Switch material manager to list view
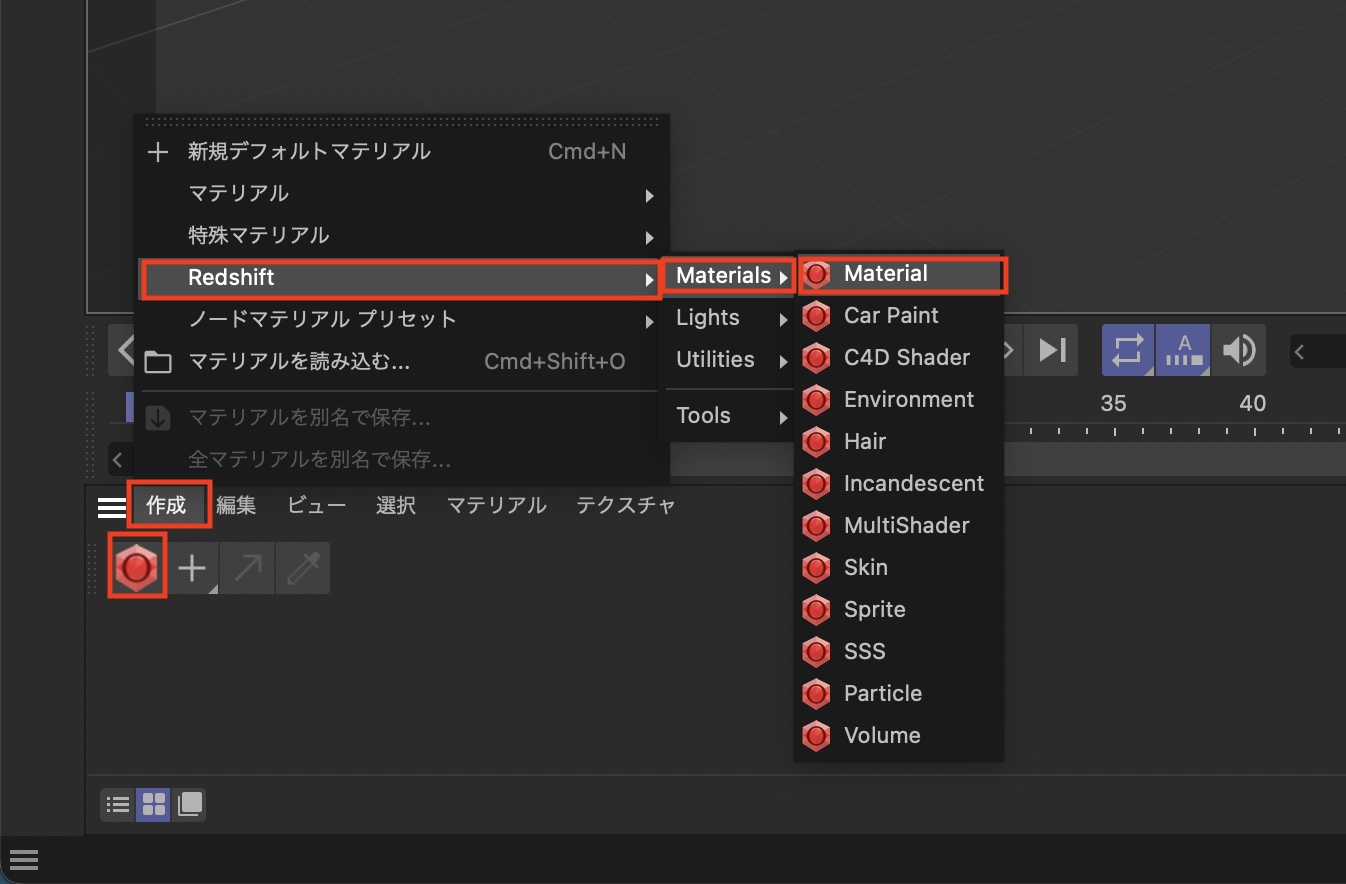Image resolution: width=1346 pixels, height=884 pixels. (118, 804)
